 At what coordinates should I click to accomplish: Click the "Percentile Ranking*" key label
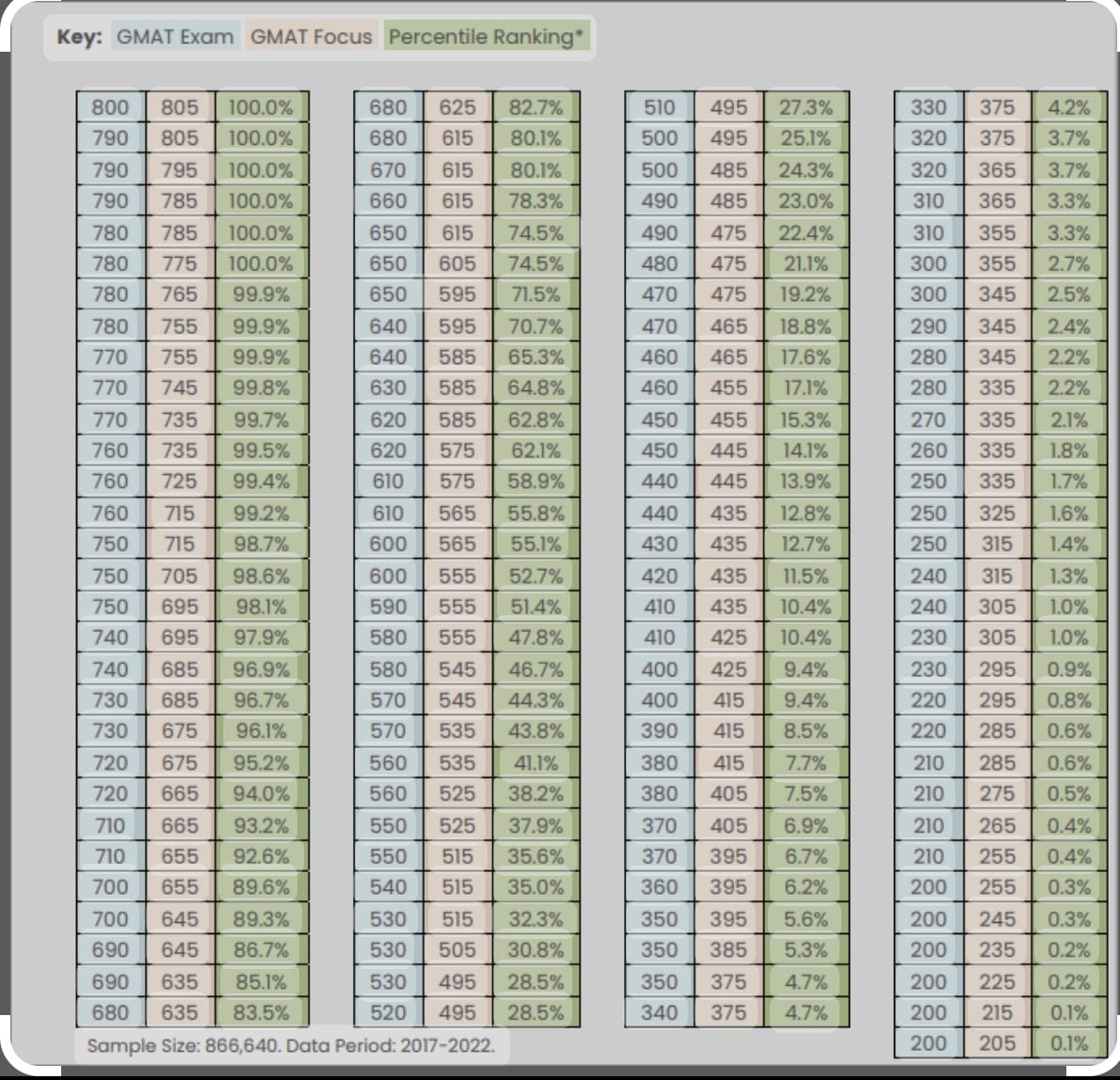pyautogui.click(x=487, y=37)
